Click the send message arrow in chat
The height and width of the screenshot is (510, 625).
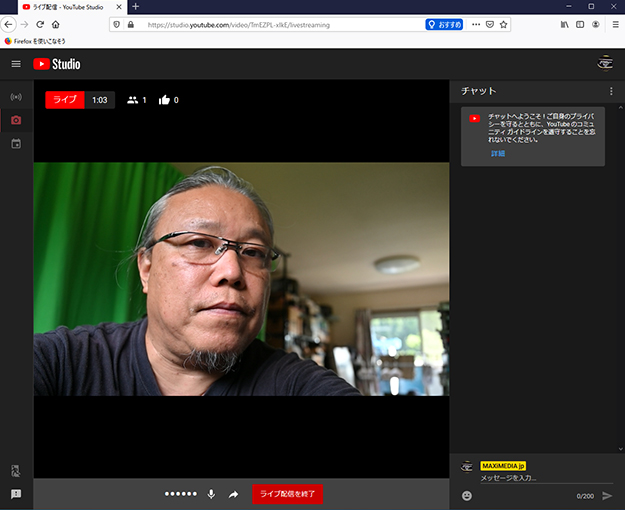click(607, 495)
